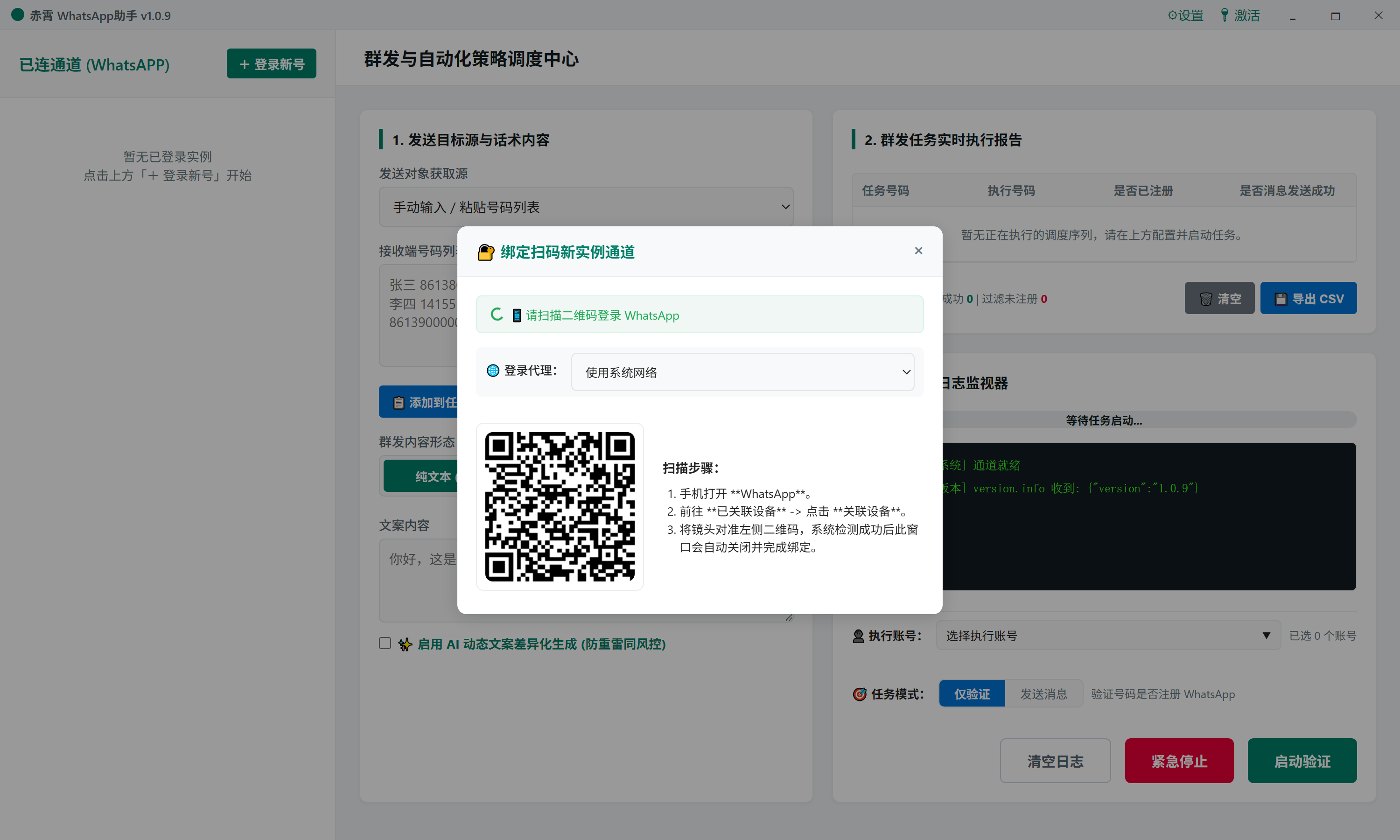Click the 通道就绪 log line
Image resolution: width=1400 pixels, height=840 pixels.
[x=982, y=465]
